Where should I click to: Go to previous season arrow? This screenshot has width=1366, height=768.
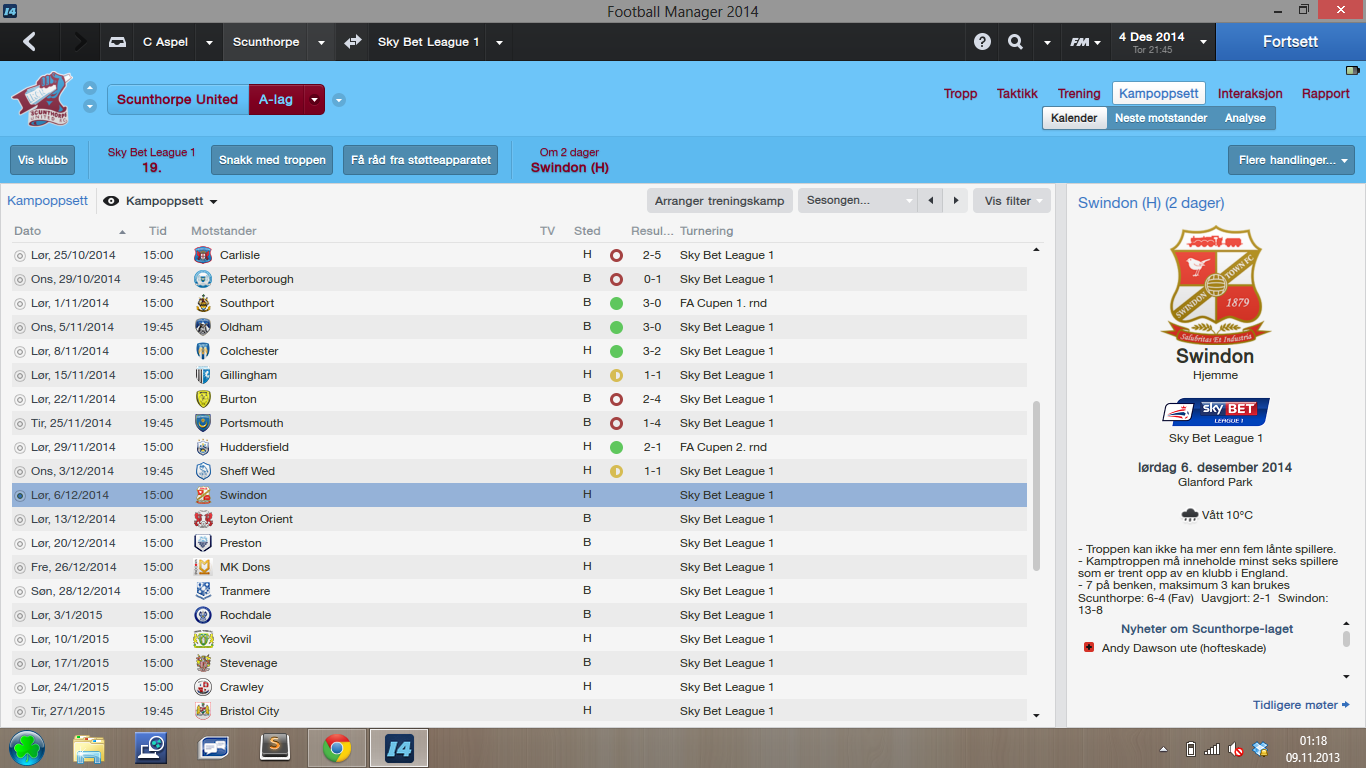(x=931, y=200)
